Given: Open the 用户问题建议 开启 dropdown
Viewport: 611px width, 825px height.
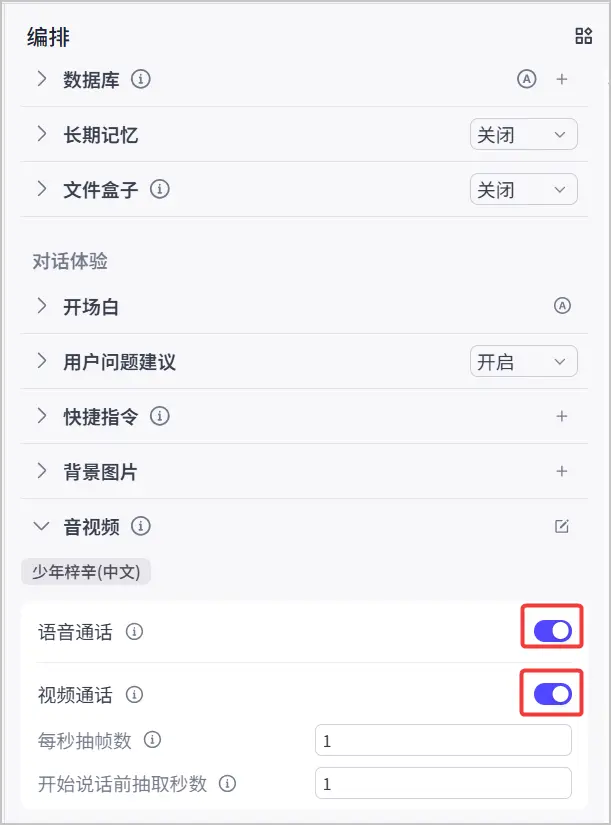Looking at the screenshot, I should (523, 361).
